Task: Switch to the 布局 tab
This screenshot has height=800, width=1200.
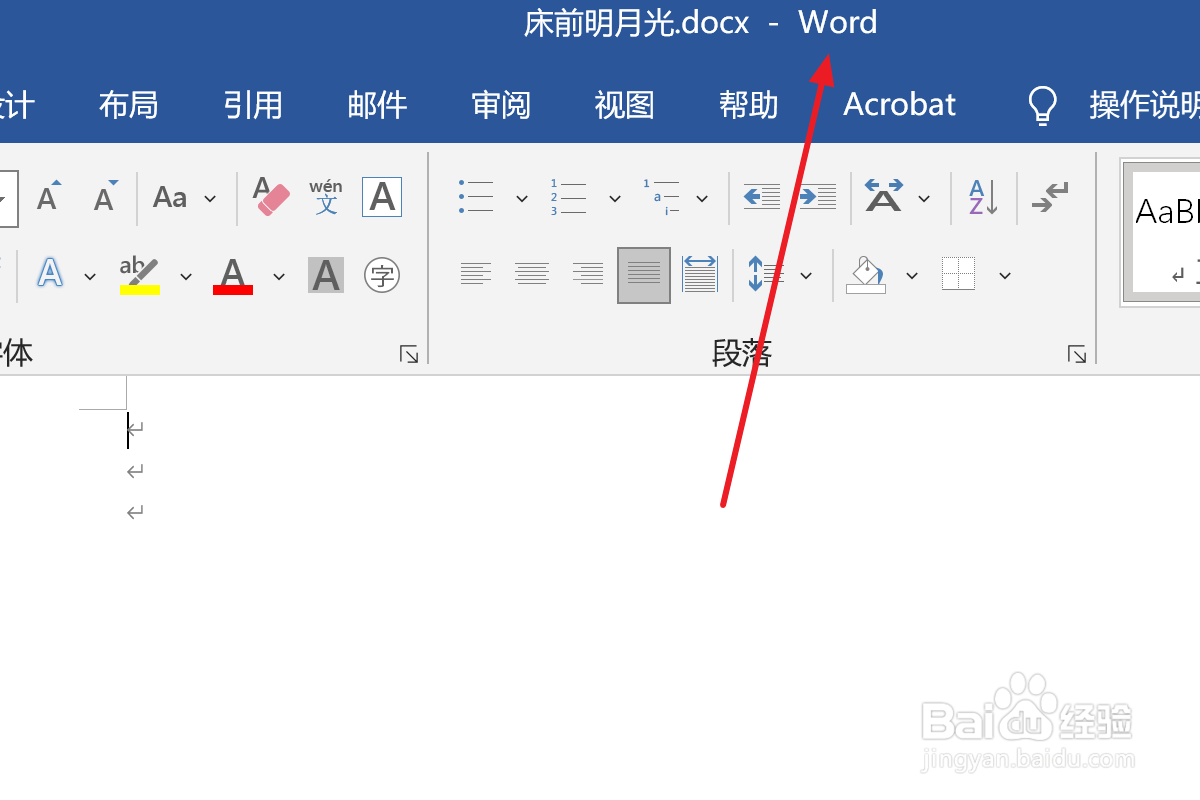Action: [x=129, y=105]
